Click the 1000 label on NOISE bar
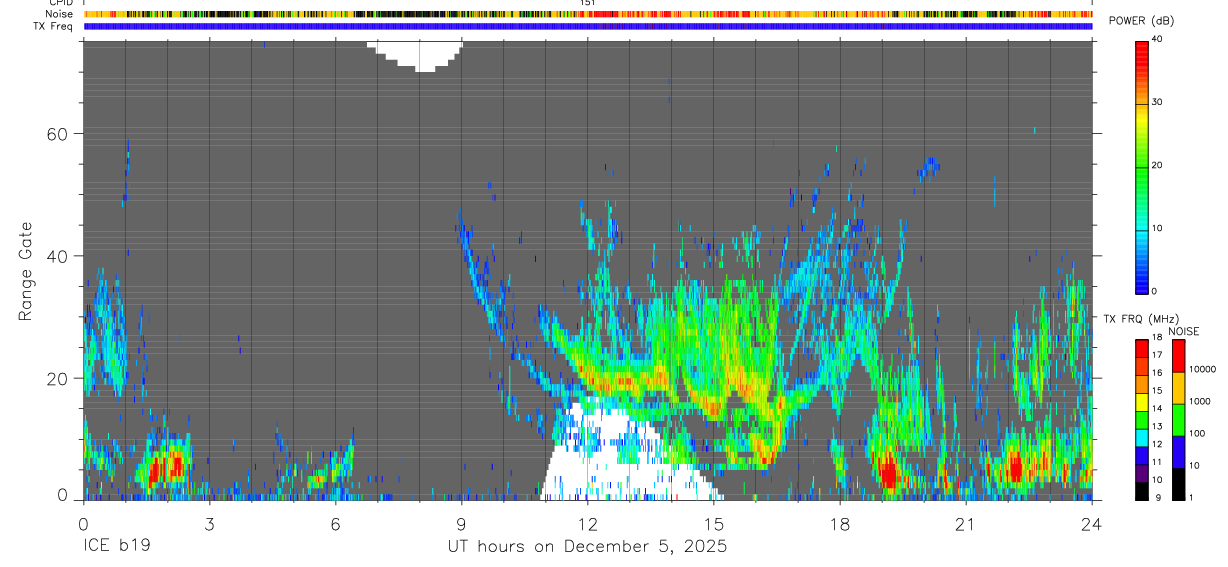Viewport: 1228px width, 567px height. (1199, 401)
